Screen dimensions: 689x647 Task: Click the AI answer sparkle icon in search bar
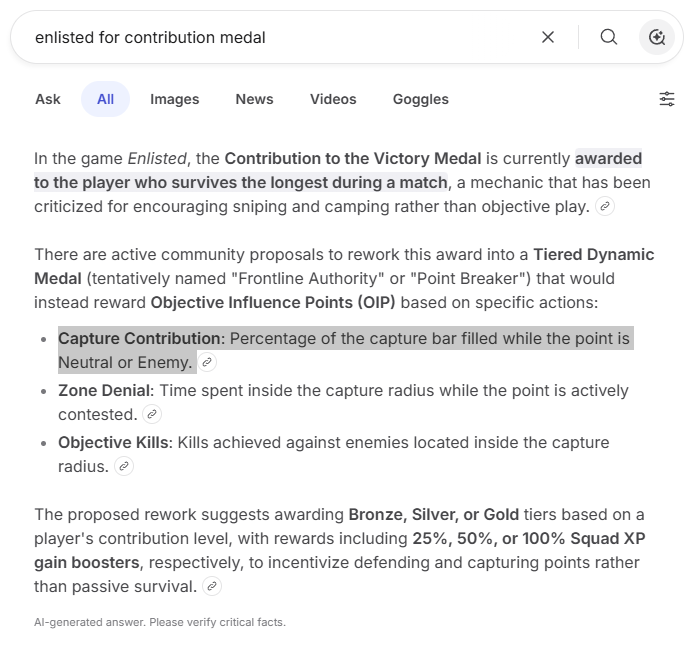pyautogui.click(x=657, y=37)
